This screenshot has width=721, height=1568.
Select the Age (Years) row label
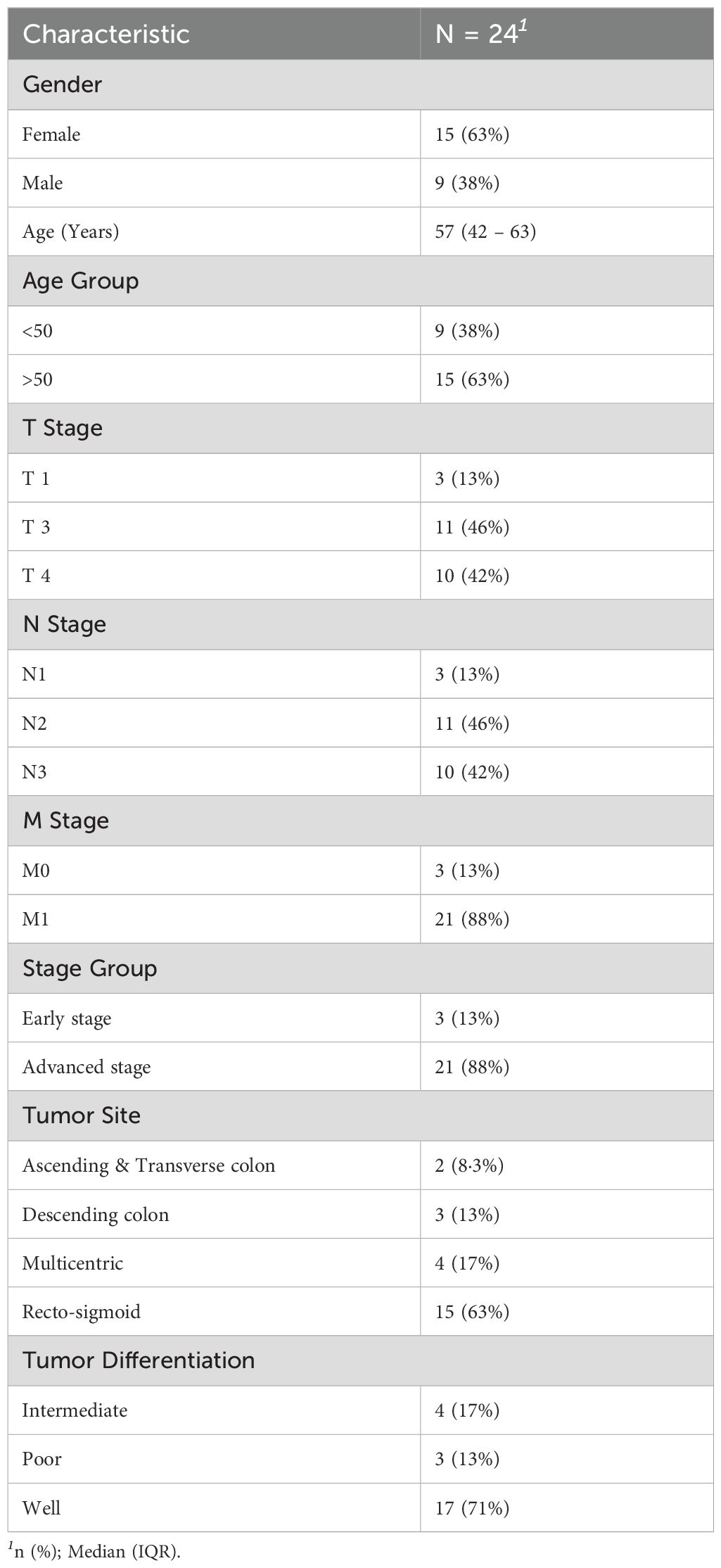[x=70, y=232]
